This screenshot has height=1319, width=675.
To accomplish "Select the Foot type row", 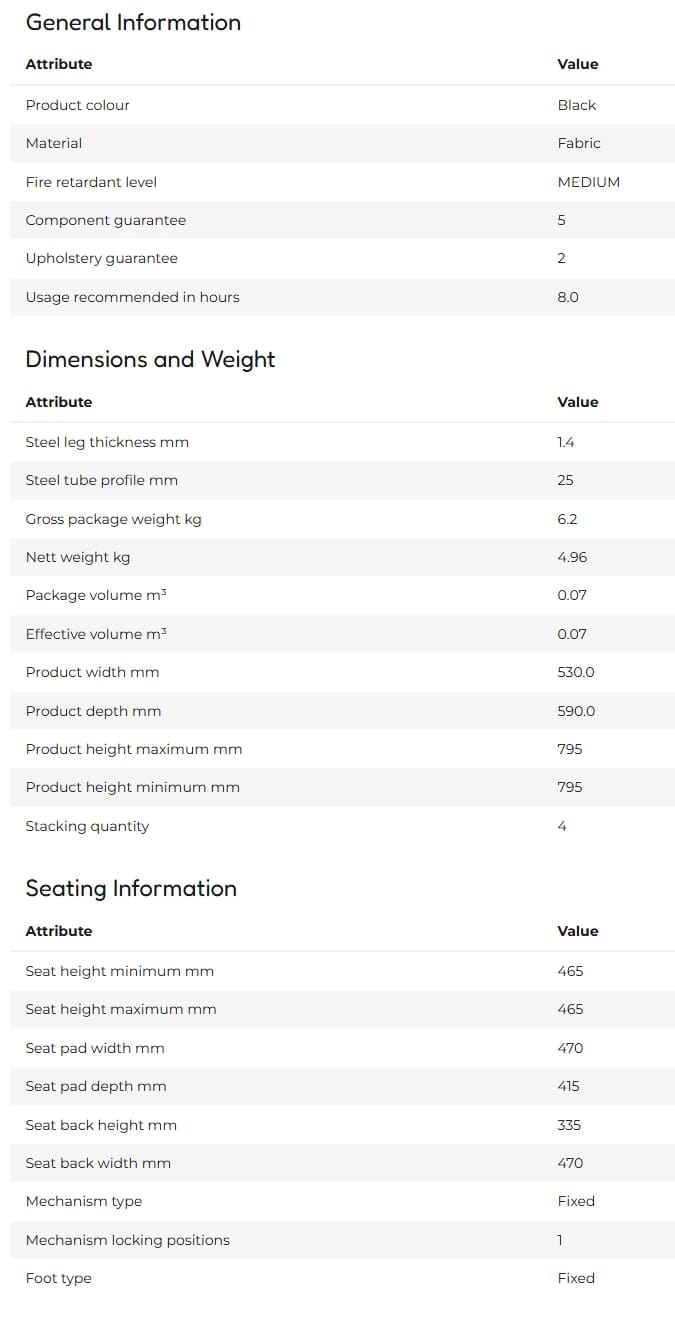I will click(x=342, y=1278).
